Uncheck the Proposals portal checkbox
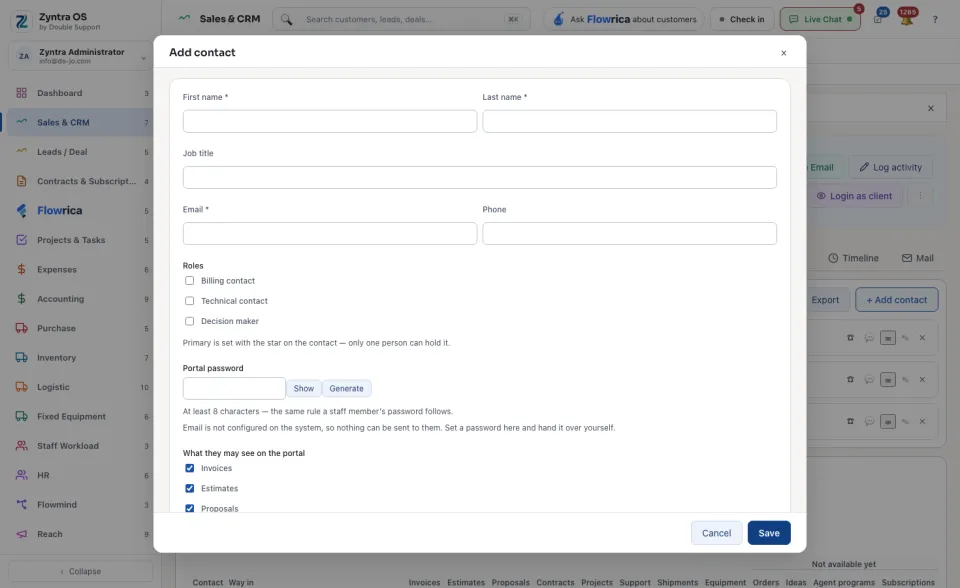The width and height of the screenshot is (960, 588). pos(189,508)
